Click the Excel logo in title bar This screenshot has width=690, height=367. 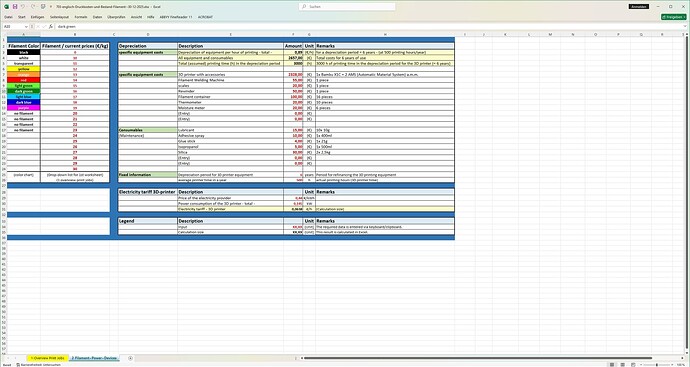click(x=6, y=7)
